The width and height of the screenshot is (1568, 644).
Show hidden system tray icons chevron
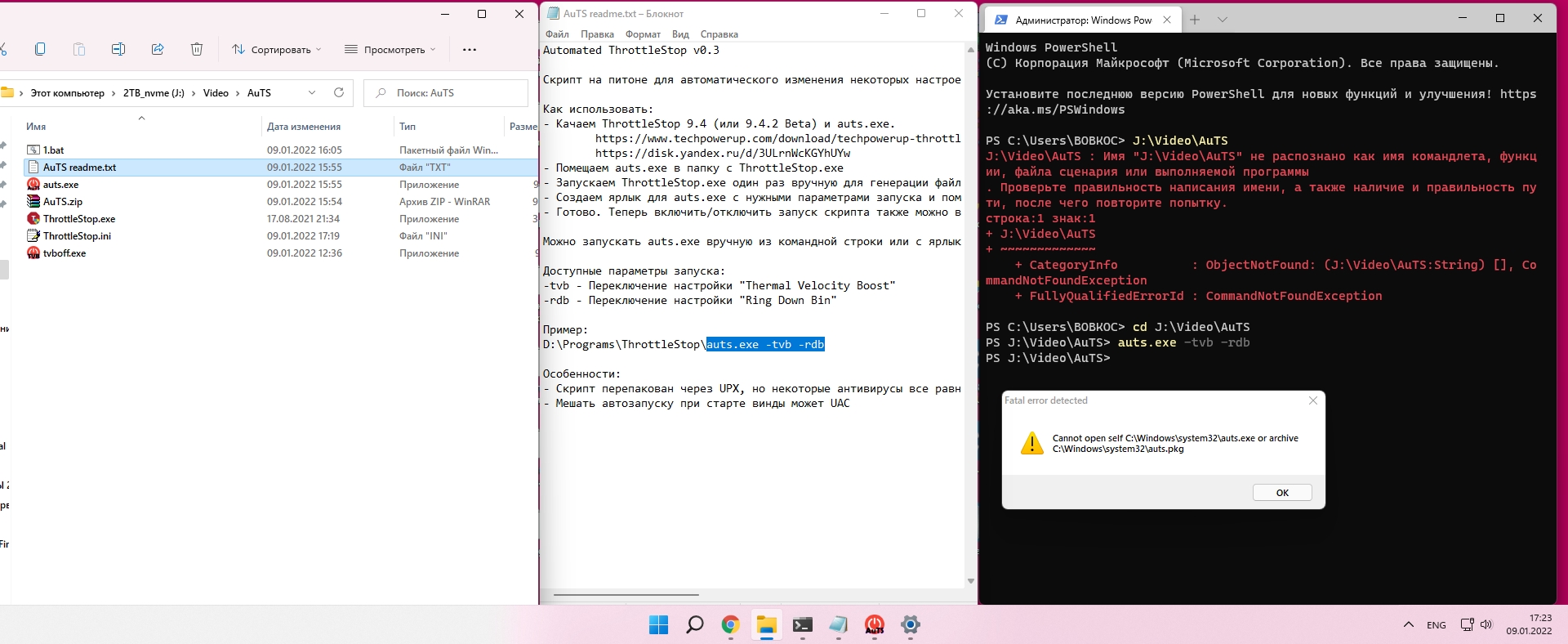pyautogui.click(x=1409, y=625)
